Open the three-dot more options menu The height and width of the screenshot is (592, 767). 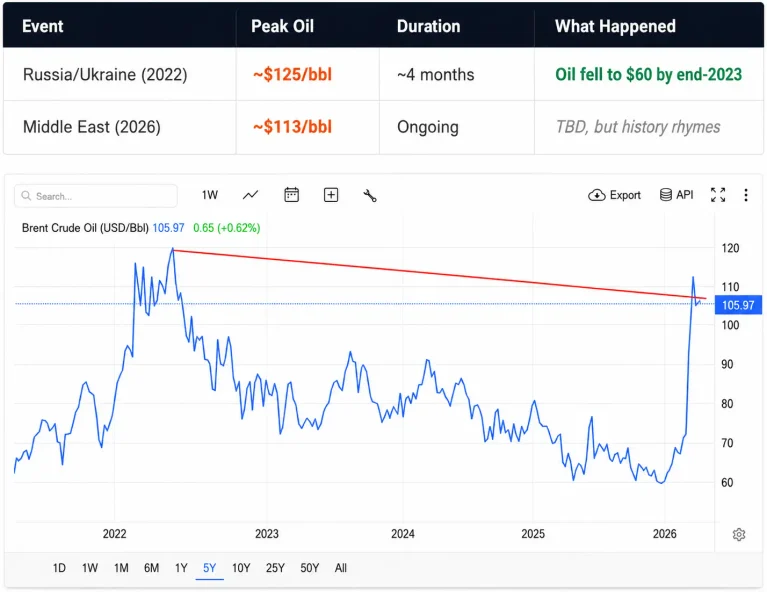point(746,195)
